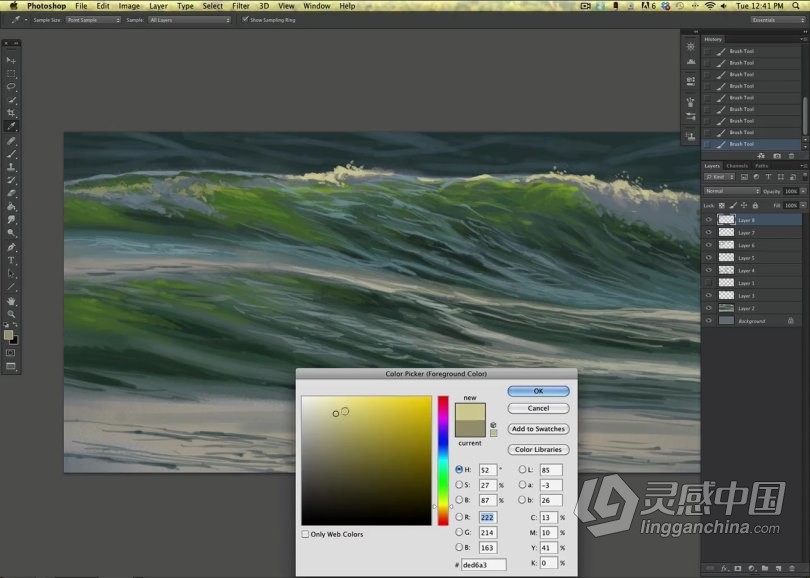The image size is (810, 578).
Task: Select the Path Selection tool
Action: coord(11,273)
